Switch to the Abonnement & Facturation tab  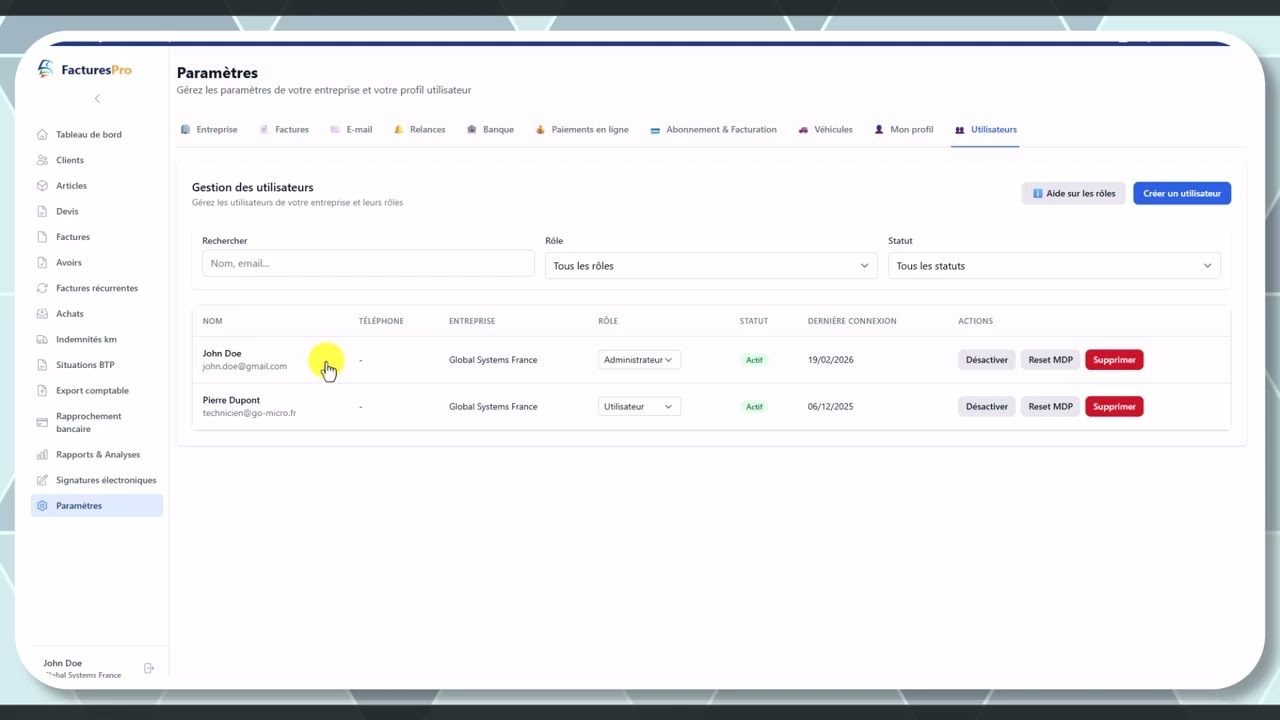click(713, 130)
